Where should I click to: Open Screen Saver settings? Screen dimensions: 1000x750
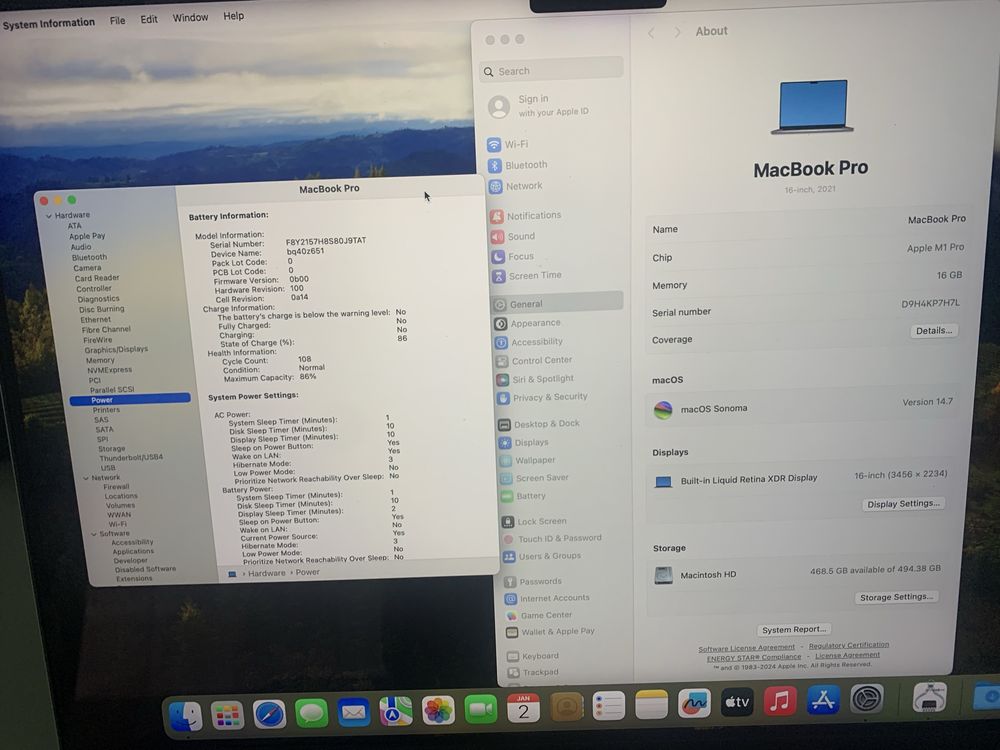(534, 478)
